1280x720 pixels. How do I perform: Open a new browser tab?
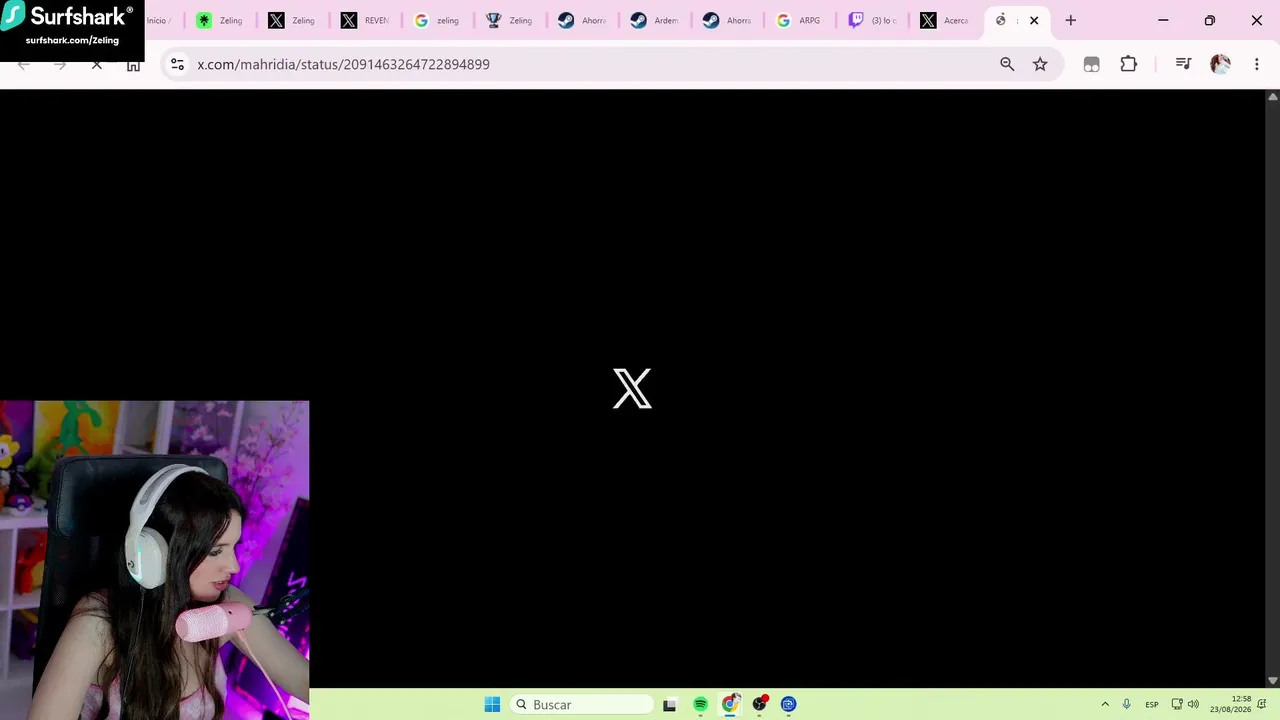tap(1070, 20)
